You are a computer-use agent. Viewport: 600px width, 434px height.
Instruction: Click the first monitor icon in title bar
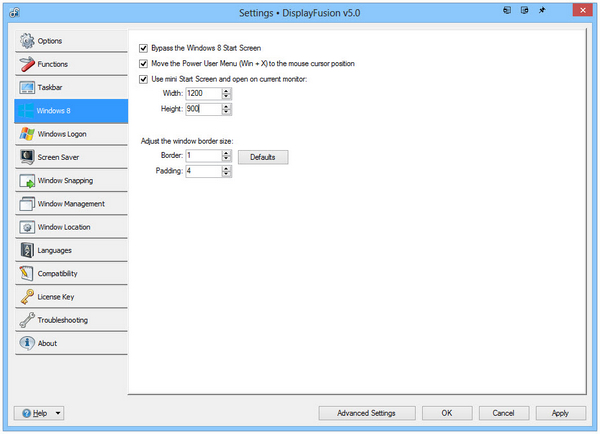coord(507,10)
